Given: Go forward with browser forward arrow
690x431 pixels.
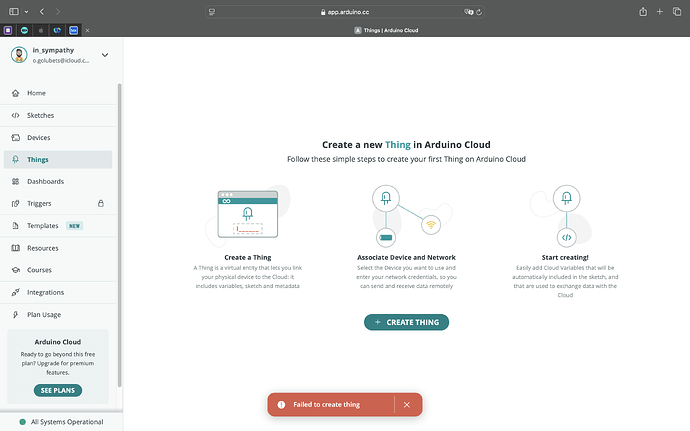Looking at the screenshot, I should pos(58,12).
